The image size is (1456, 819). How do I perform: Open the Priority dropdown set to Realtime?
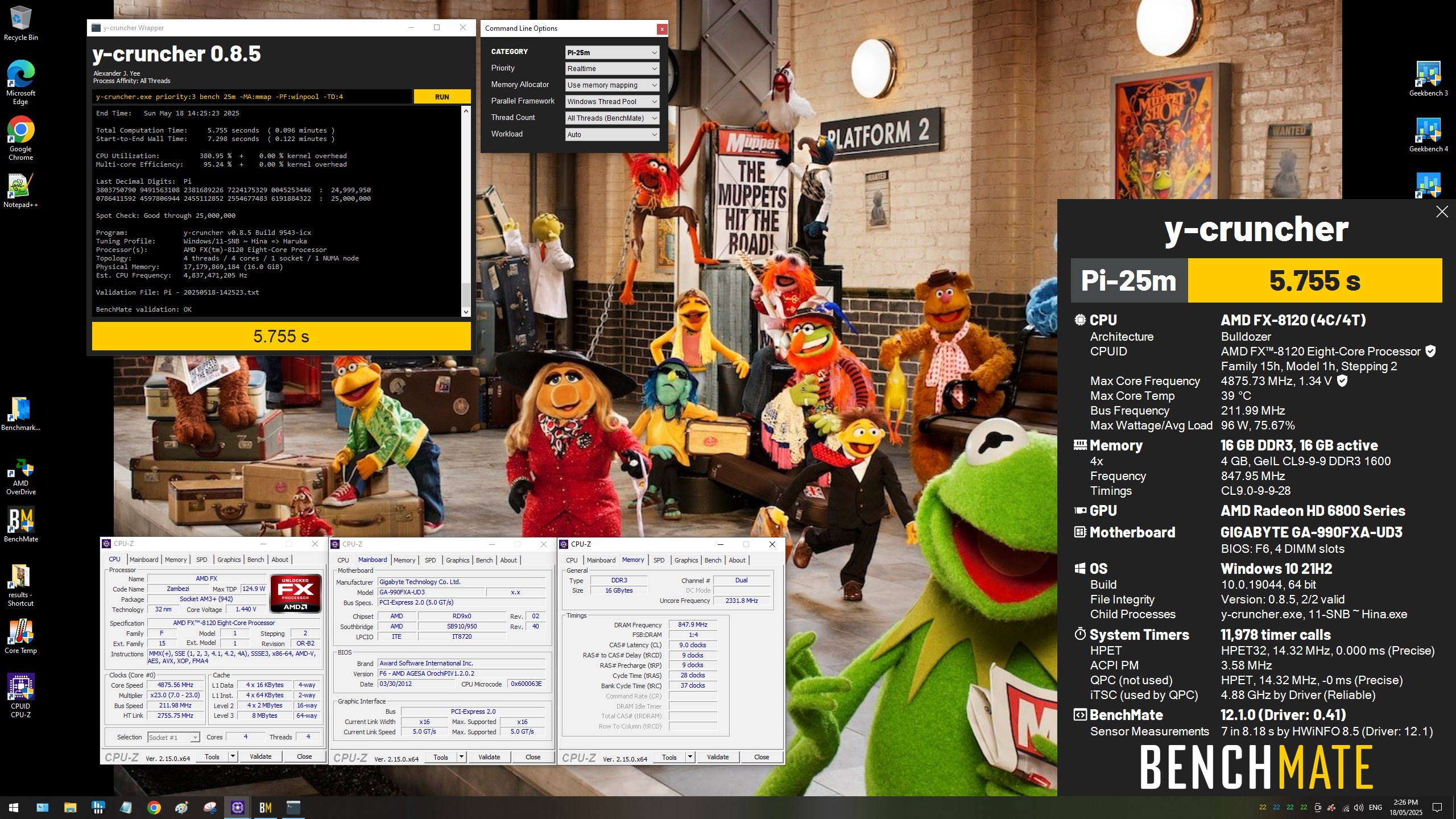(612, 68)
